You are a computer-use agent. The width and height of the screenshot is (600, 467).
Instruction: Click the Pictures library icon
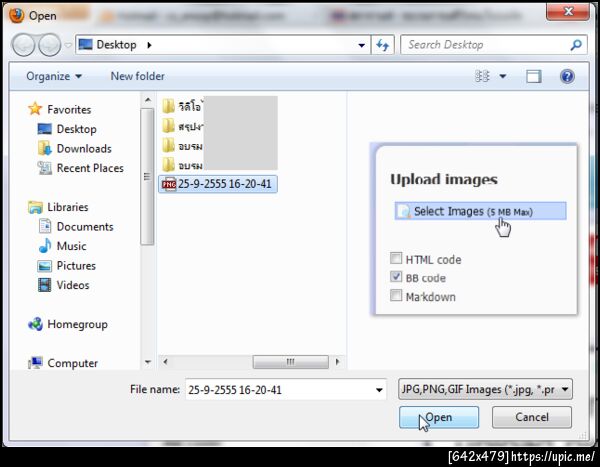[44, 265]
